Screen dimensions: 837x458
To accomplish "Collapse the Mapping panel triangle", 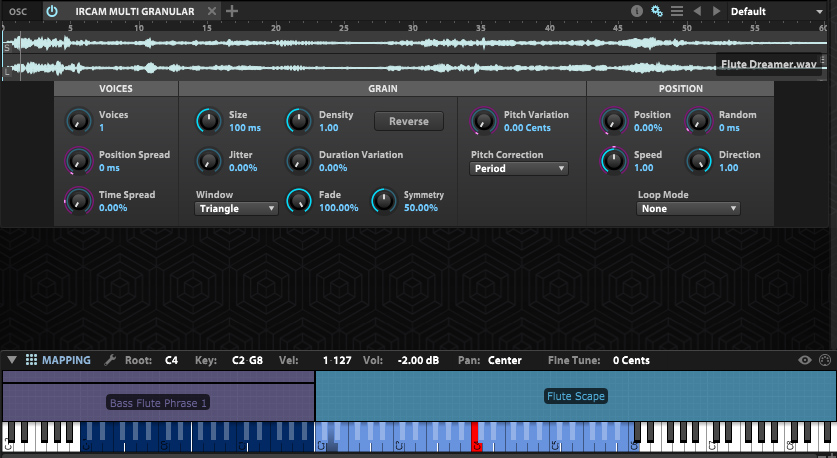I will click(12, 360).
